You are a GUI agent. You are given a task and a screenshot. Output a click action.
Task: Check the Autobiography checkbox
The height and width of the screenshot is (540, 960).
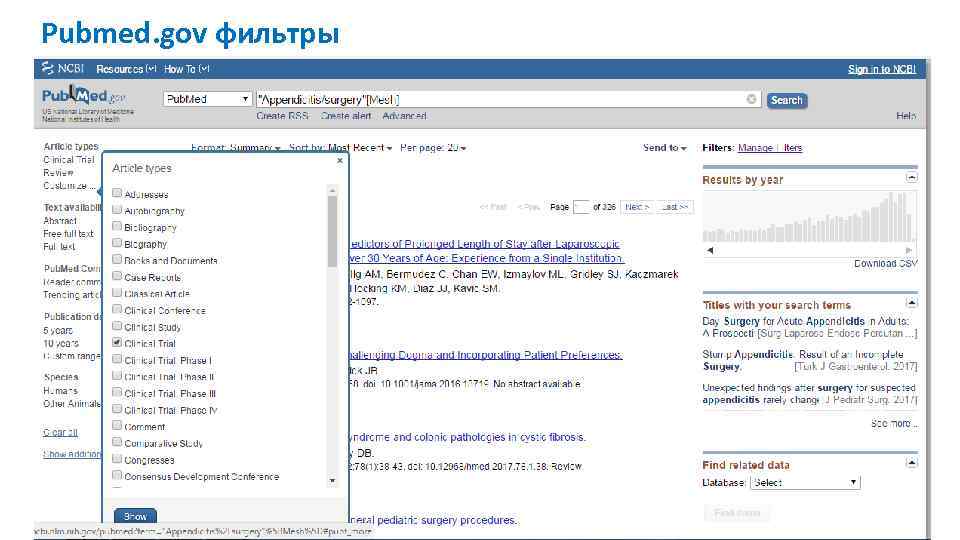(x=117, y=209)
